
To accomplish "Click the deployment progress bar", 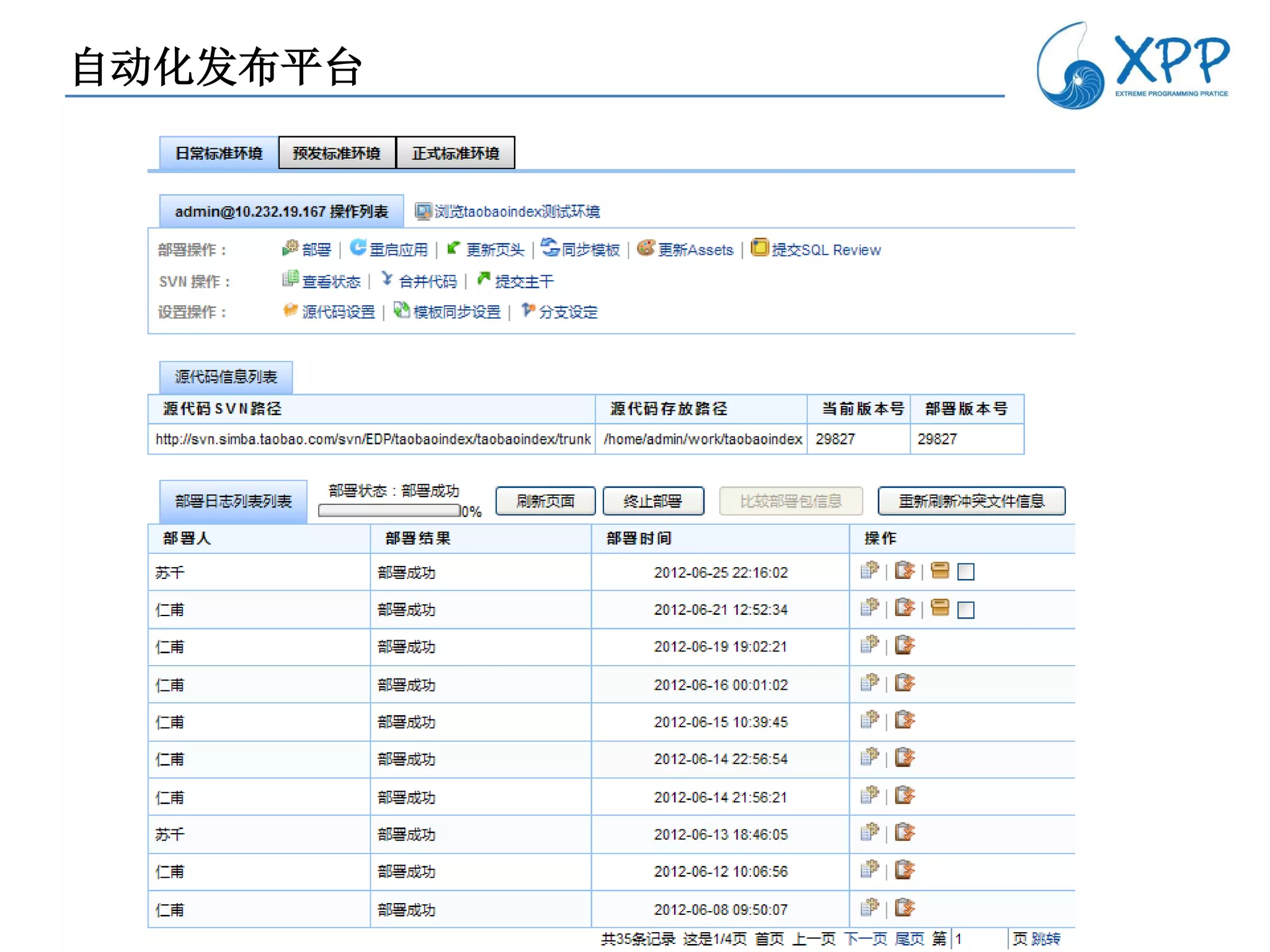I will 389,511.
